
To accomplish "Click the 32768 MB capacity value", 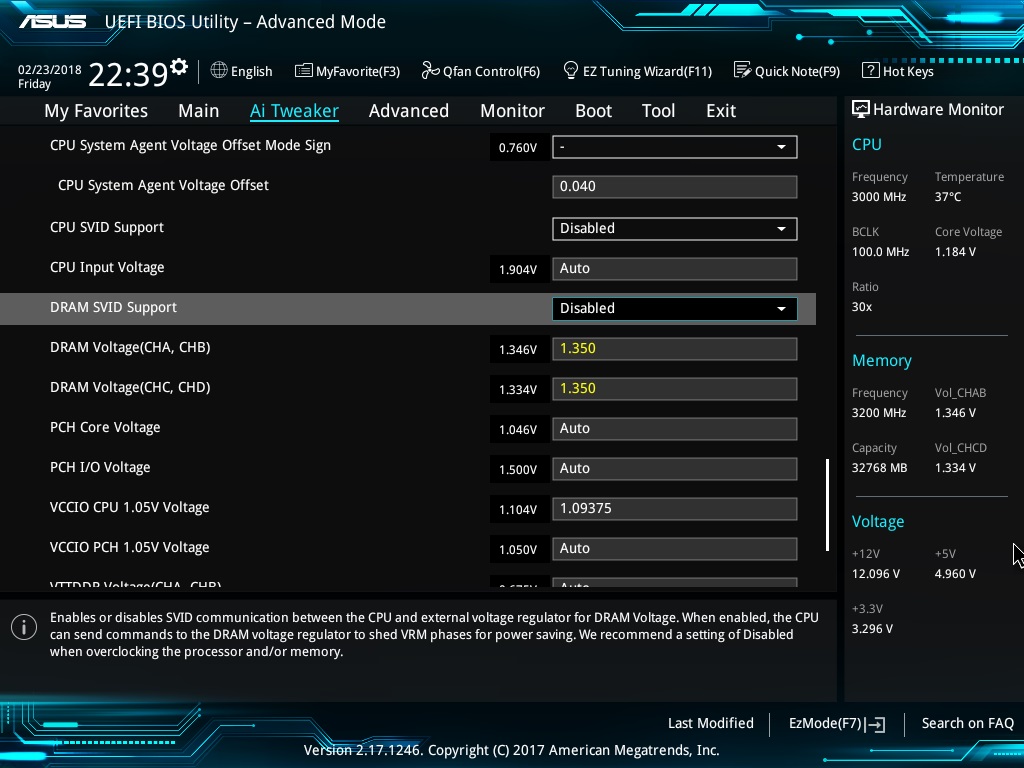I will coord(879,468).
